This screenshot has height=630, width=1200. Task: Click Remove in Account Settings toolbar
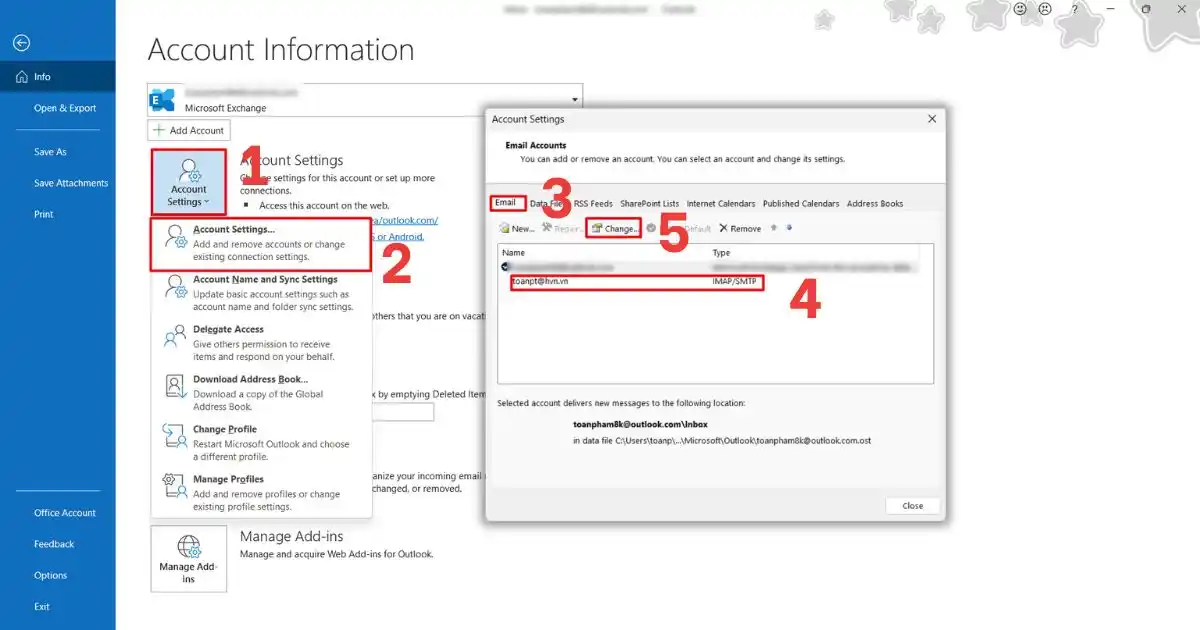click(740, 229)
